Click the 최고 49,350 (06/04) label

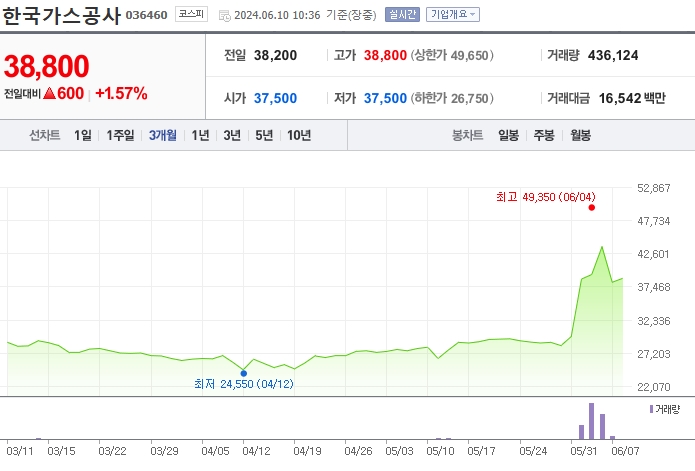point(546,197)
